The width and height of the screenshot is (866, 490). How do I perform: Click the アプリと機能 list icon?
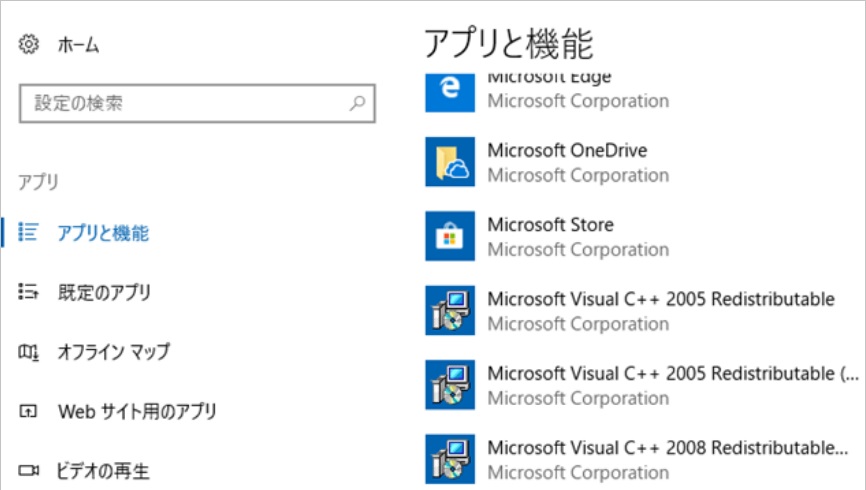tap(28, 232)
